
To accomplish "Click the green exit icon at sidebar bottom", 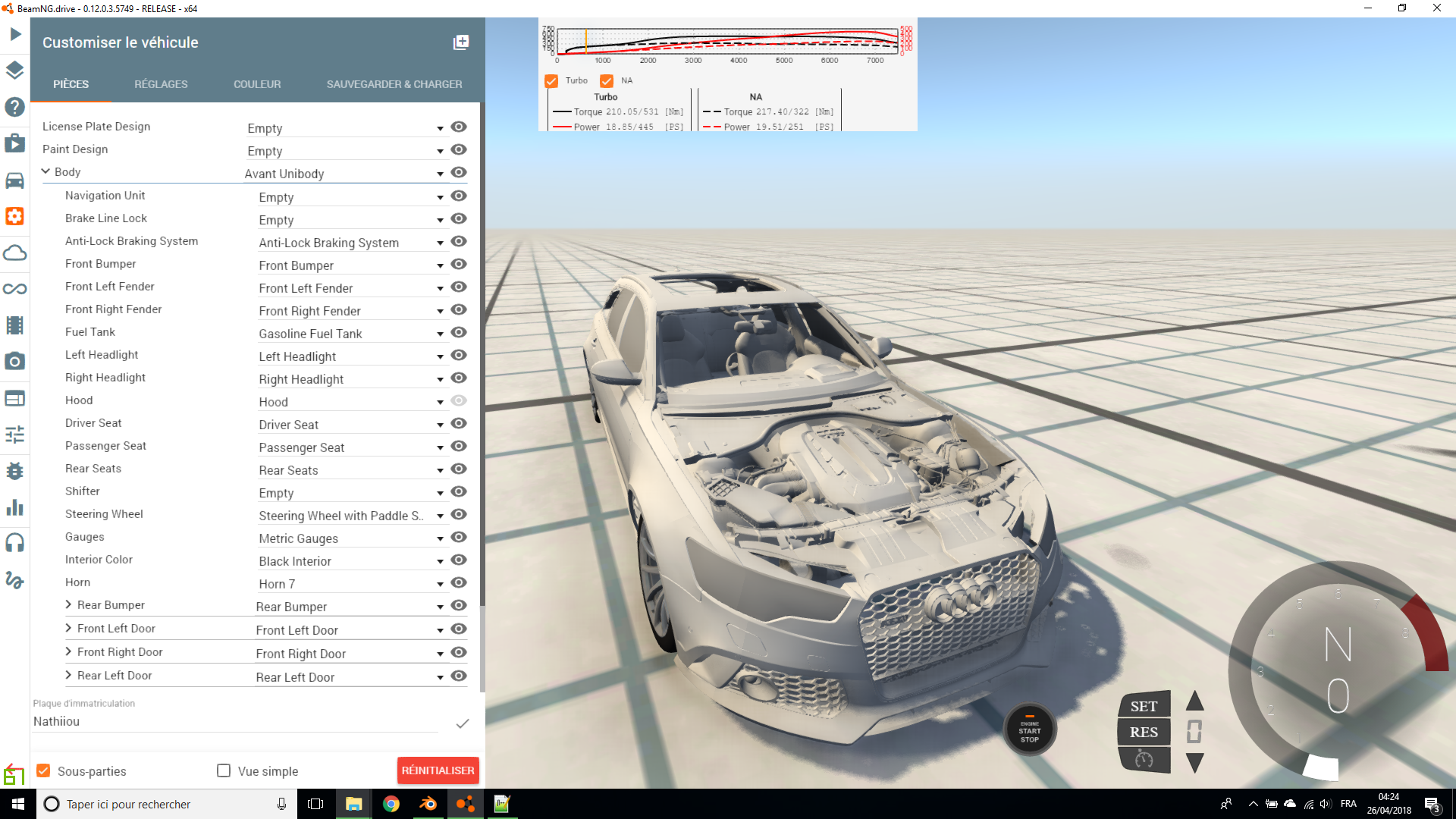I will [14, 774].
